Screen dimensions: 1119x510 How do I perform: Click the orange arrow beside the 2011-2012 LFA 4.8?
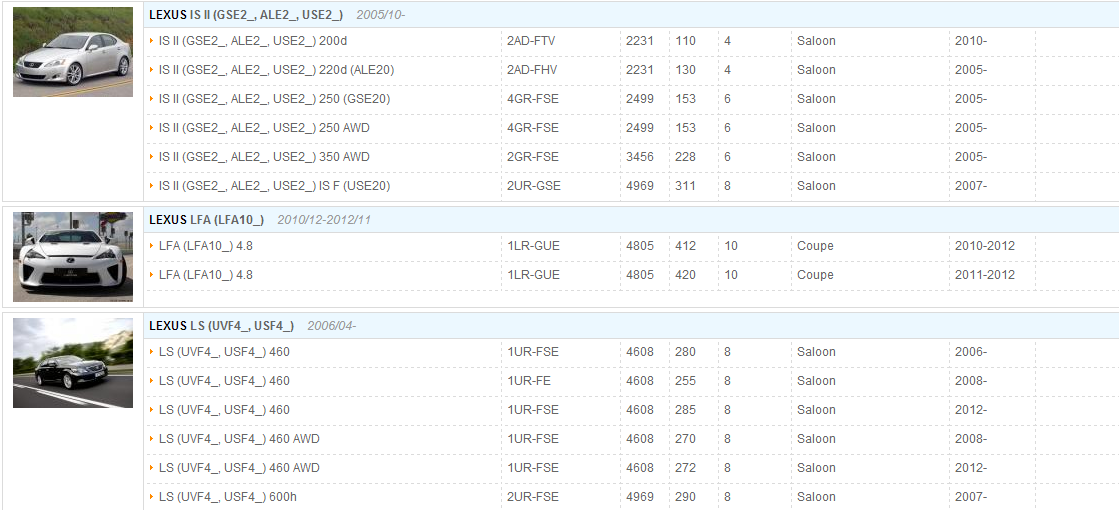click(x=152, y=275)
